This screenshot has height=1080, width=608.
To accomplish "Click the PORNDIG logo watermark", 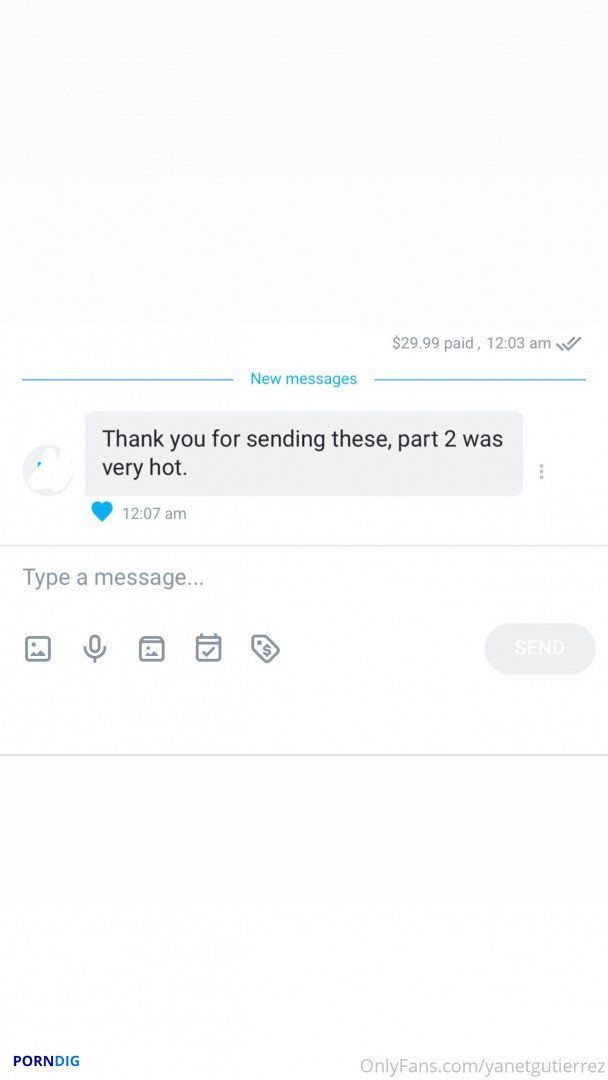I will [x=46, y=1061].
